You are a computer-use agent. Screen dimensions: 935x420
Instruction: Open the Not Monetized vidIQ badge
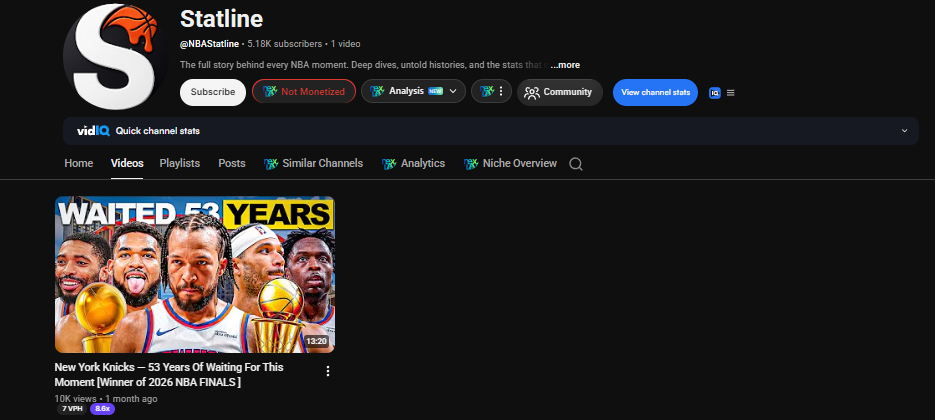[304, 91]
